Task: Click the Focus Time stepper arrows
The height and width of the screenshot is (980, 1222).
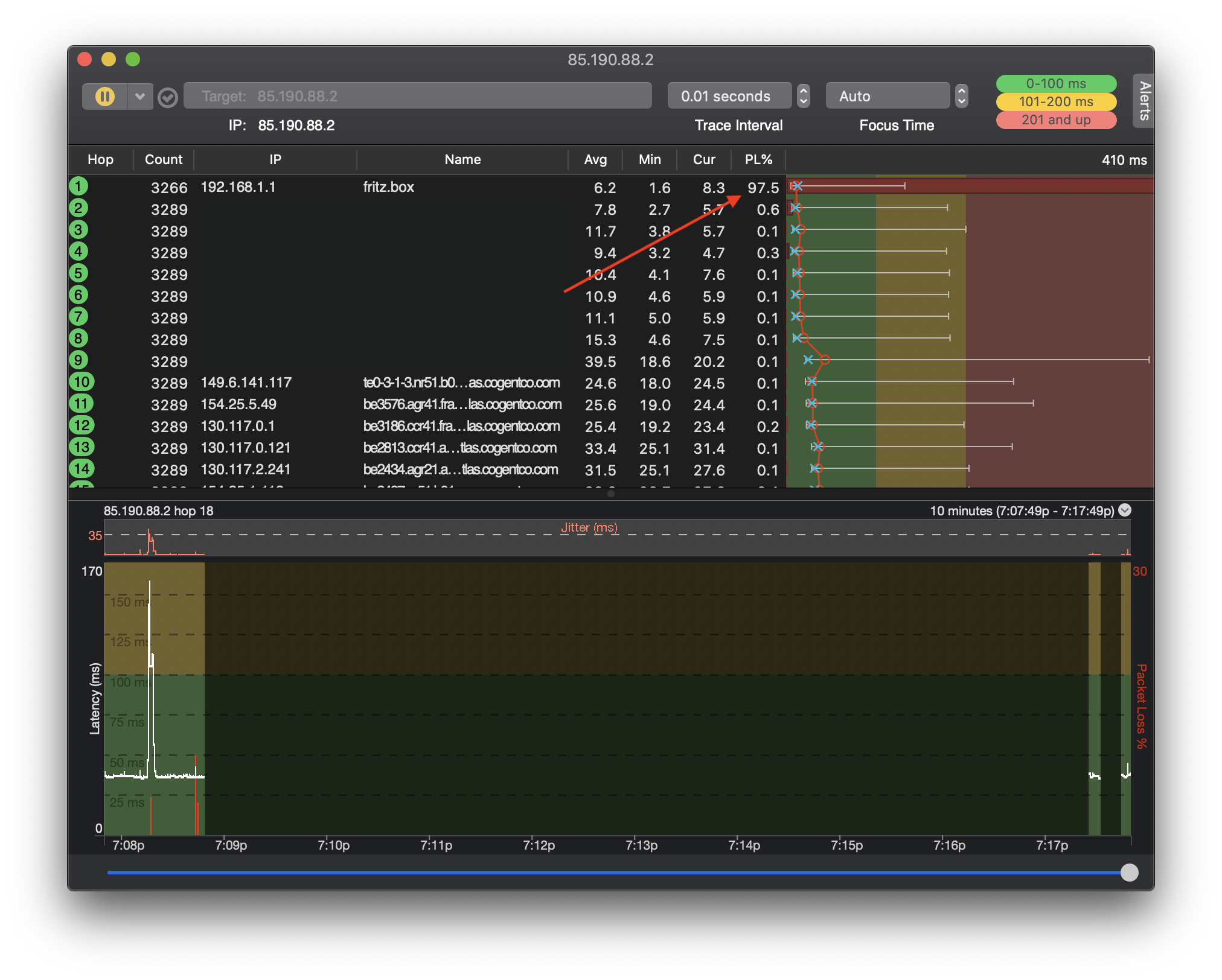Action: coord(962,97)
